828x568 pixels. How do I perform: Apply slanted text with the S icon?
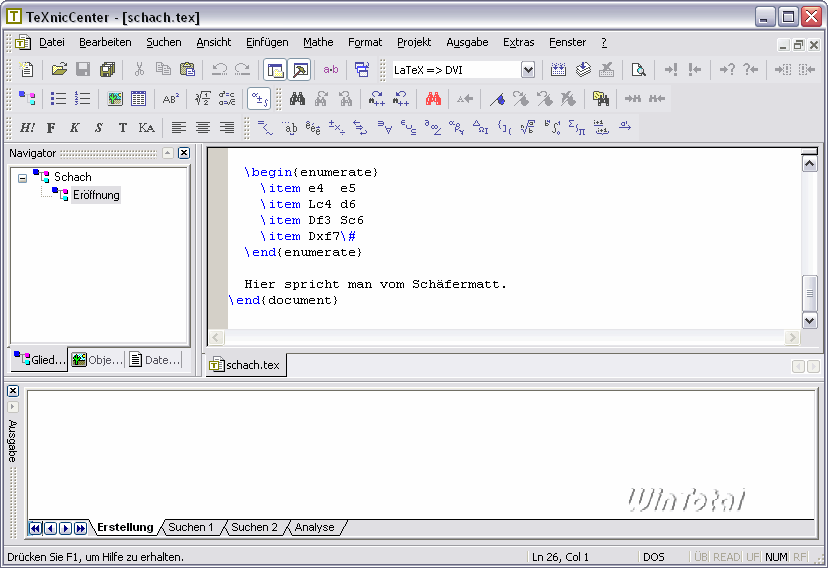point(99,128)
